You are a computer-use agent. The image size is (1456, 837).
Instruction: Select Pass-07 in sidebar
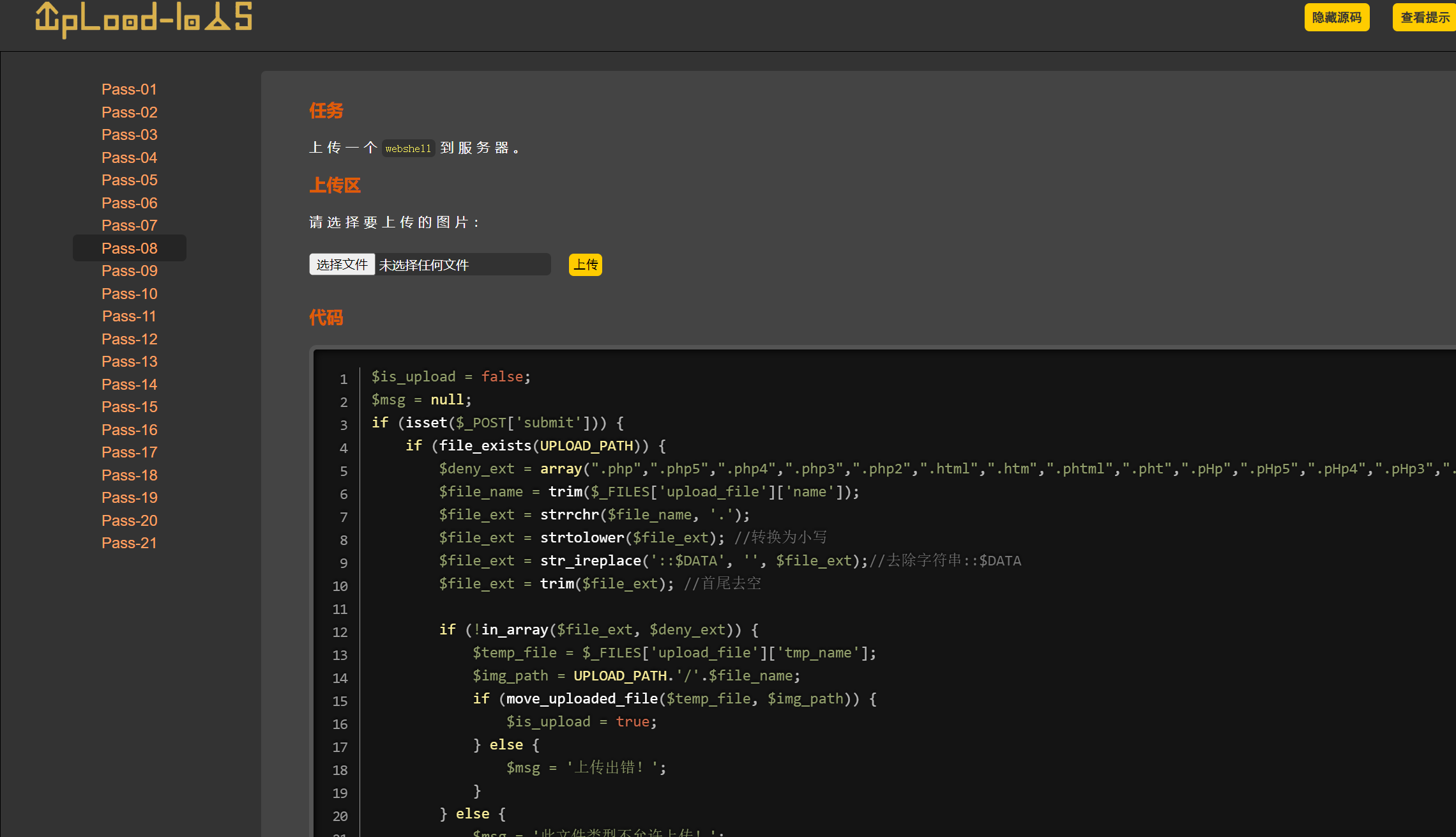coord(129,226)
